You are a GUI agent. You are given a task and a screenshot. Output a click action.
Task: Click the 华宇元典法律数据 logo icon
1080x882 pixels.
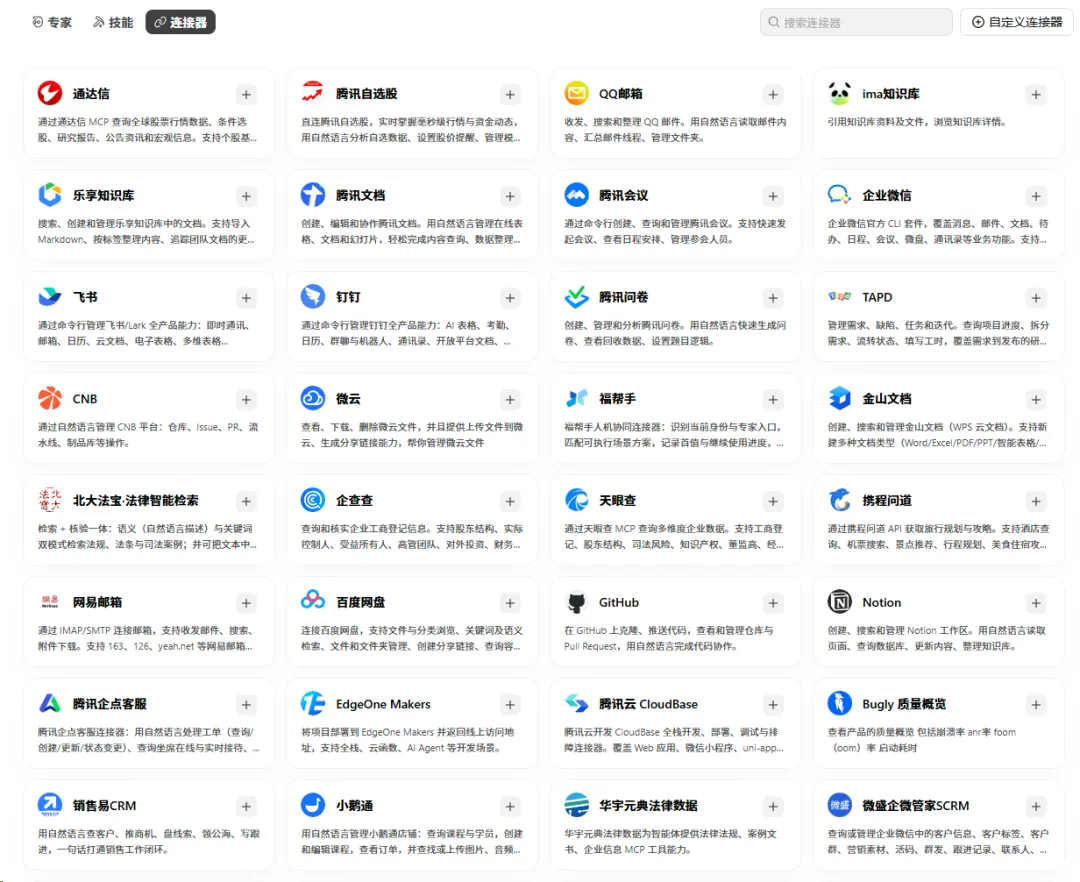coord(577,804)
